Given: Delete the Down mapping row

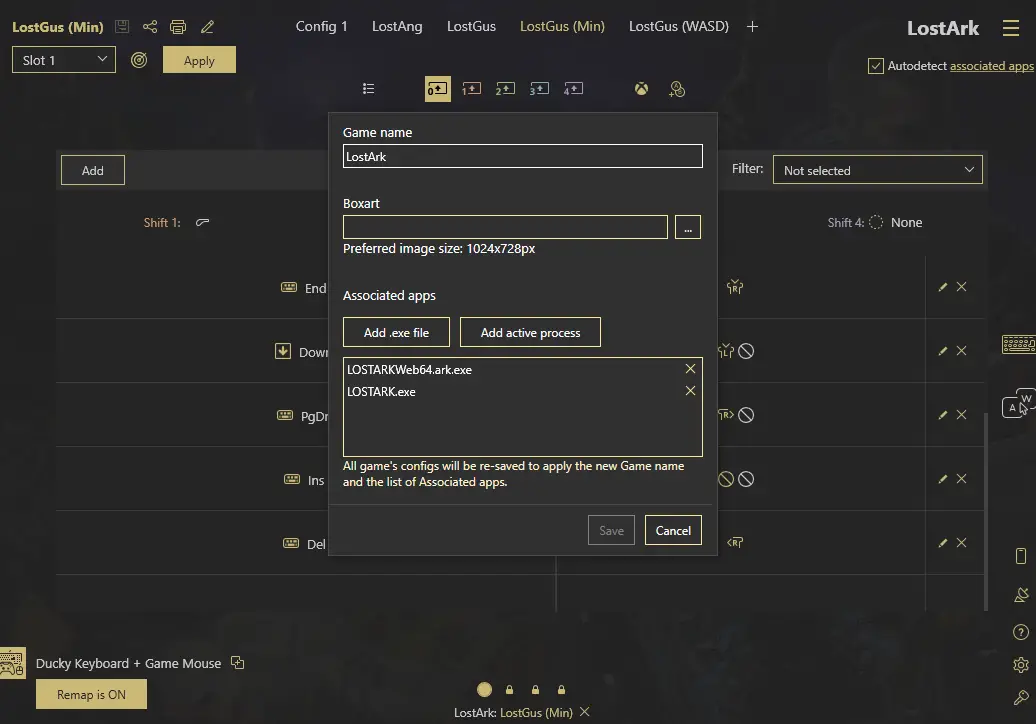Looking at the screenshot, I should coord(961,351).
